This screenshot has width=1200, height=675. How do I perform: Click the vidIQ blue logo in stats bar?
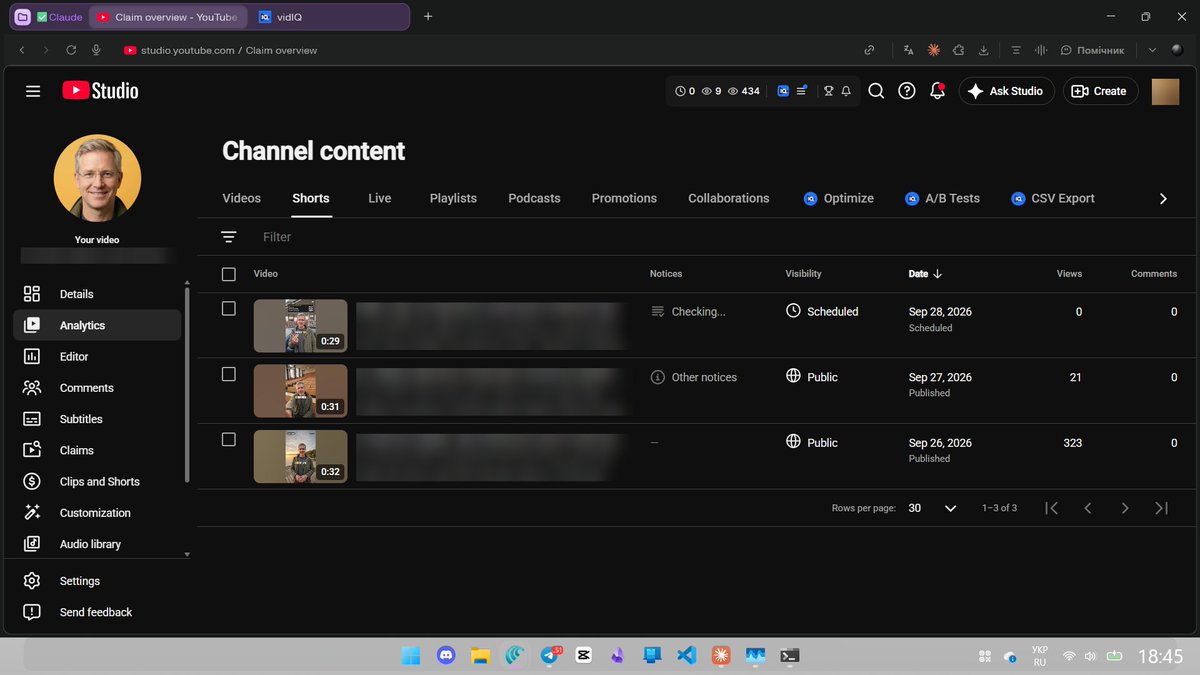point(783,91)
